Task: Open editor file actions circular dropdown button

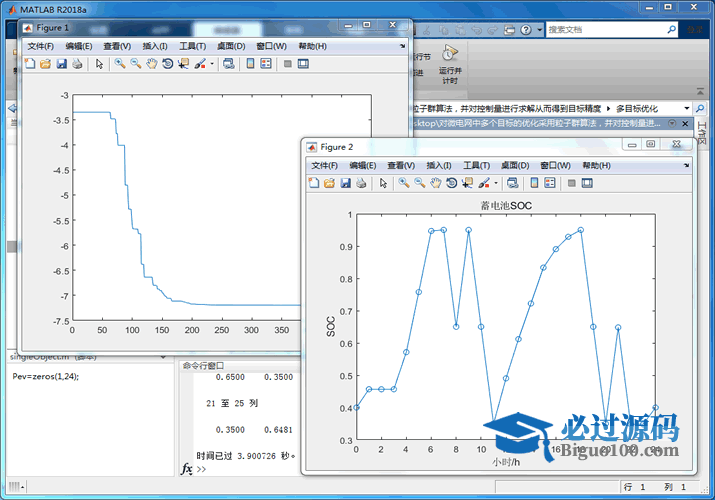Action: point(672,124)
